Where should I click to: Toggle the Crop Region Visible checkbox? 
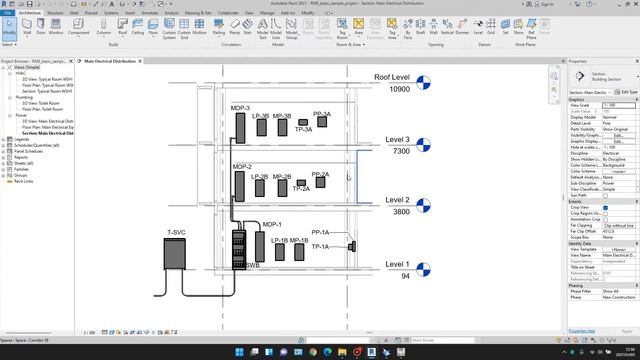(x=605, y=213)
